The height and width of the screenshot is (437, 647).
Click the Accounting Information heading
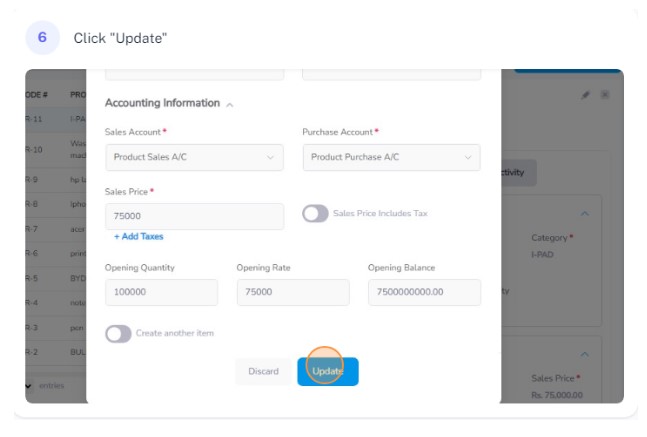[162, 103]
